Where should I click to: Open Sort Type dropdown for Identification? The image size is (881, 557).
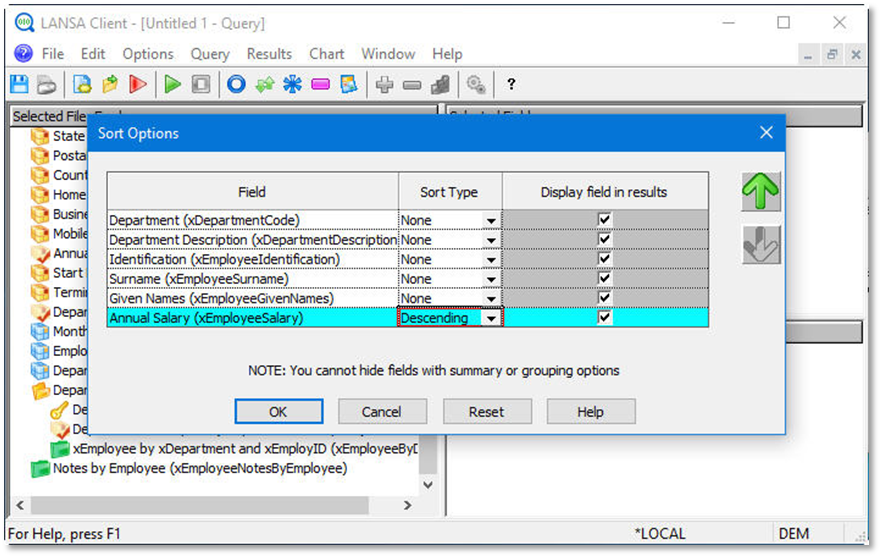(x=491, y=260)
